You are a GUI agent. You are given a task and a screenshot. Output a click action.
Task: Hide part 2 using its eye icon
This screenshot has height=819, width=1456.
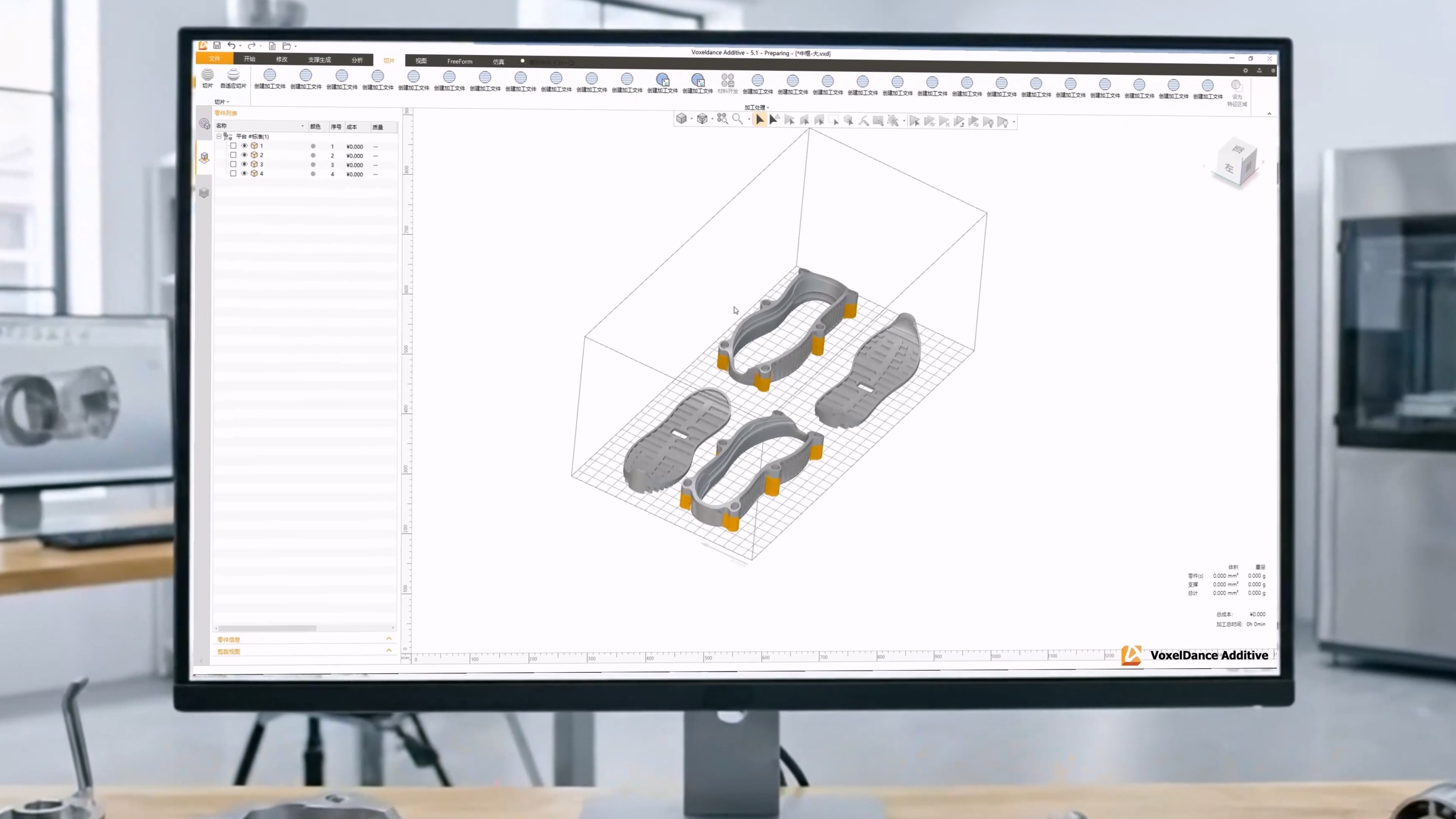point(244,155)
